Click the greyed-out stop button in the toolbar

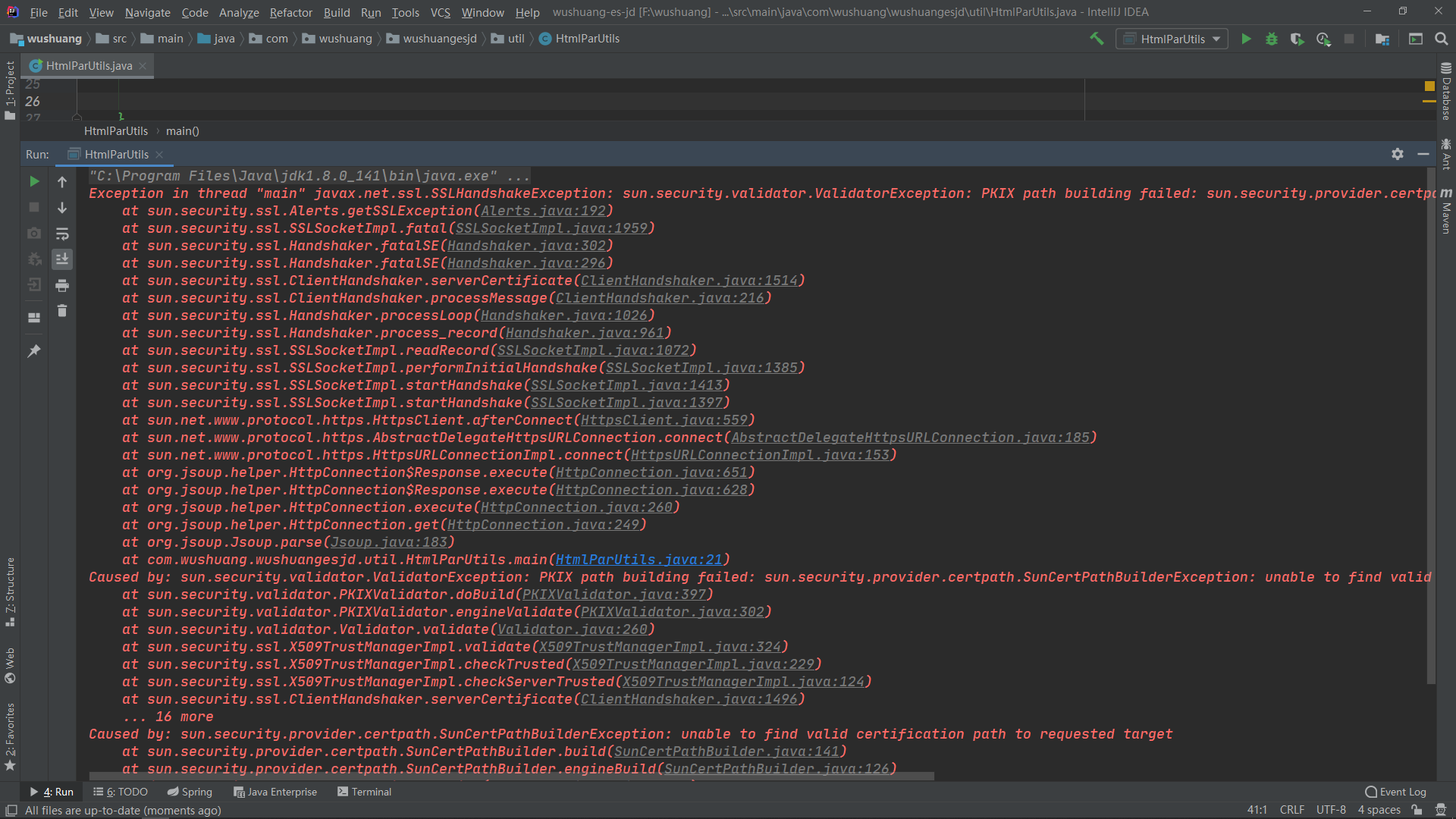click(x=1349, y=39)
